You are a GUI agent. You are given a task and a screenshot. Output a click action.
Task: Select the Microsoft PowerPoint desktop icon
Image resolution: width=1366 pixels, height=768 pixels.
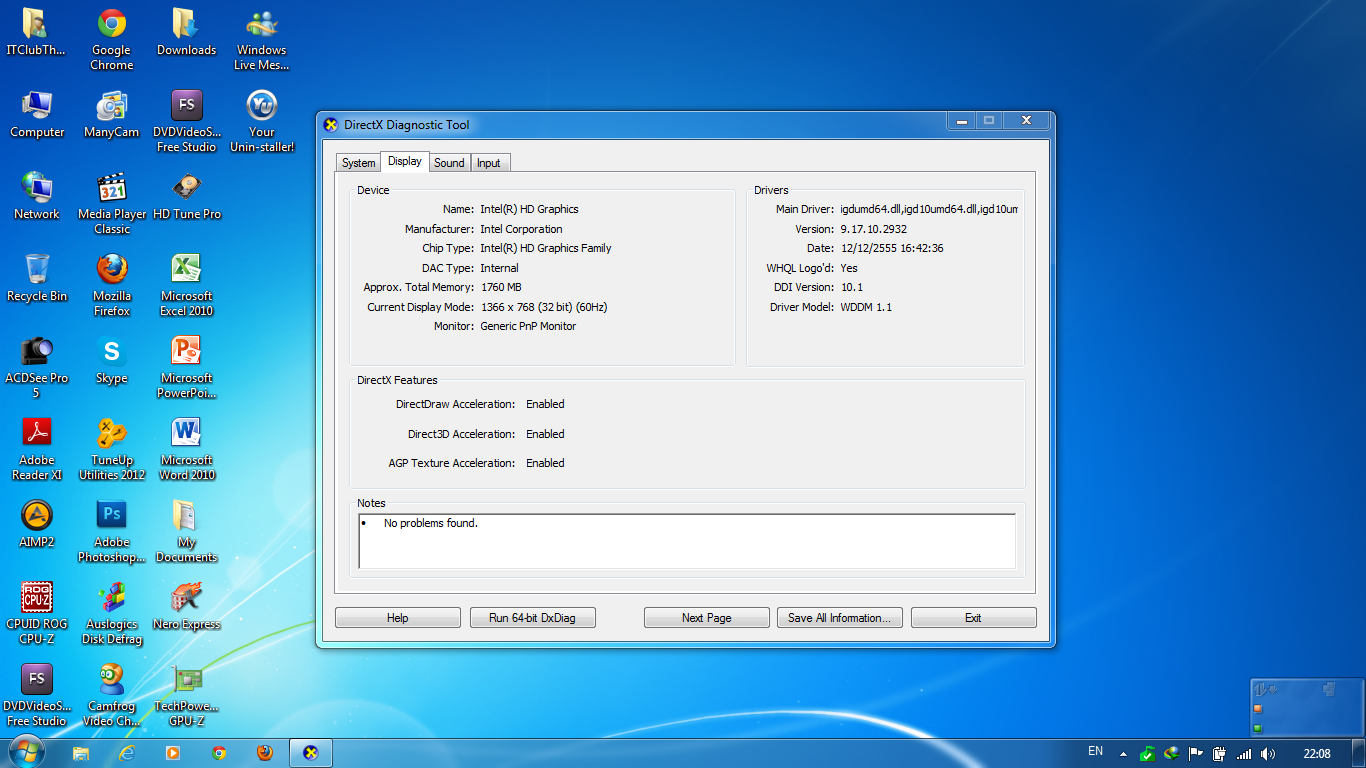click(x=186, y=368)
